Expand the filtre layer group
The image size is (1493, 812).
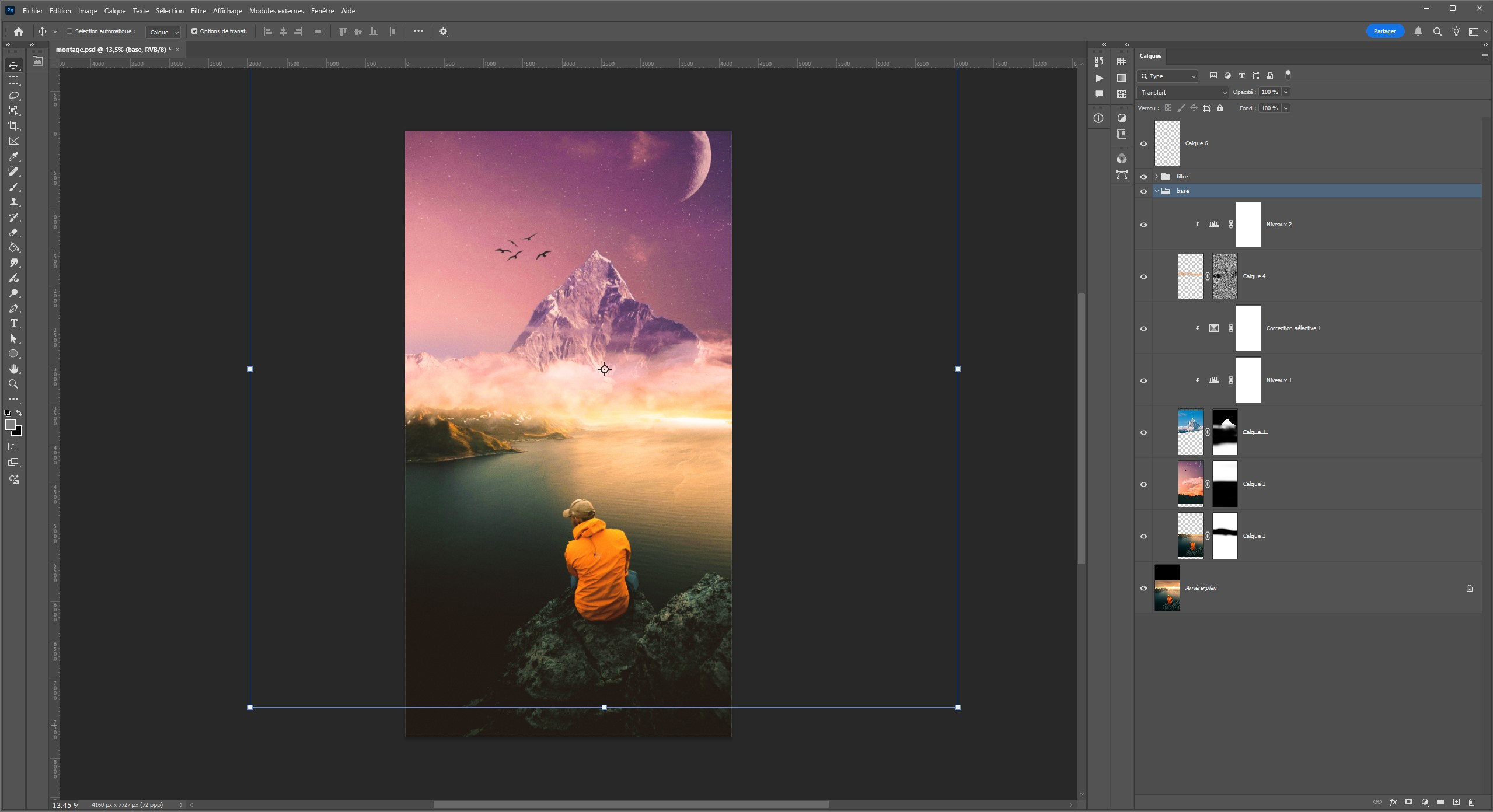pos(1156,177)
